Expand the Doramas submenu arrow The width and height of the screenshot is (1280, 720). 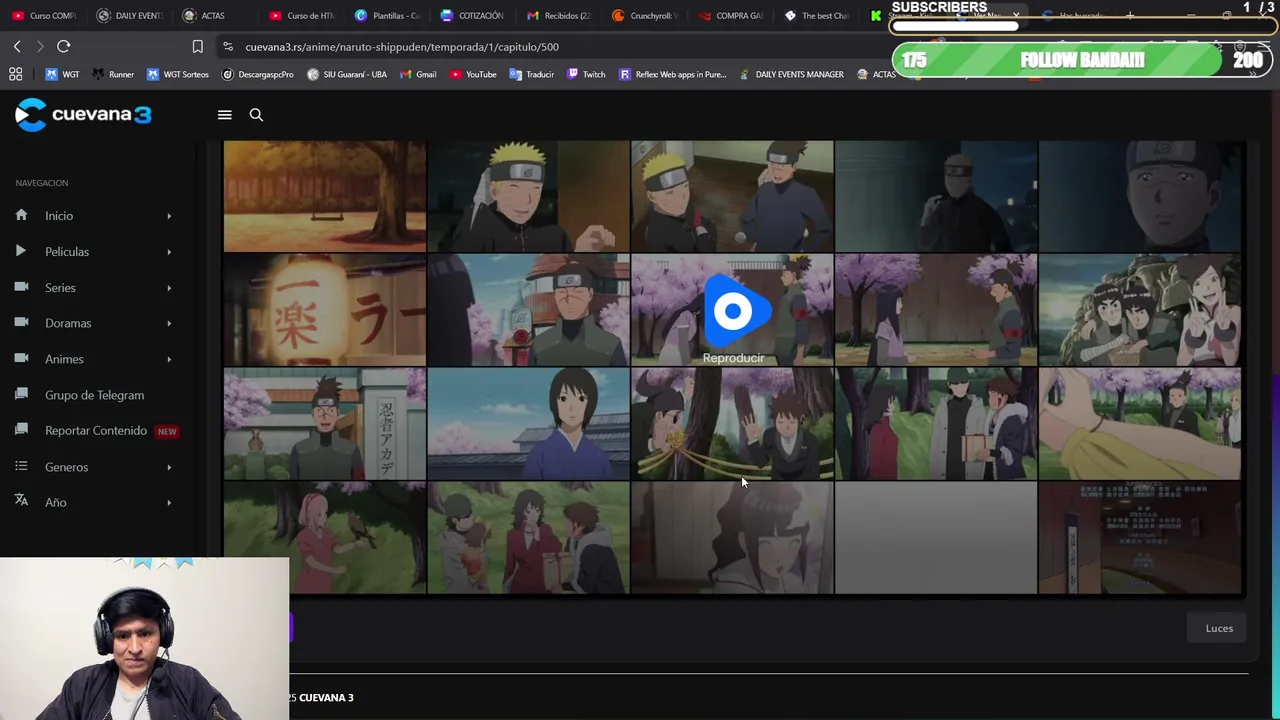(169, 323)
